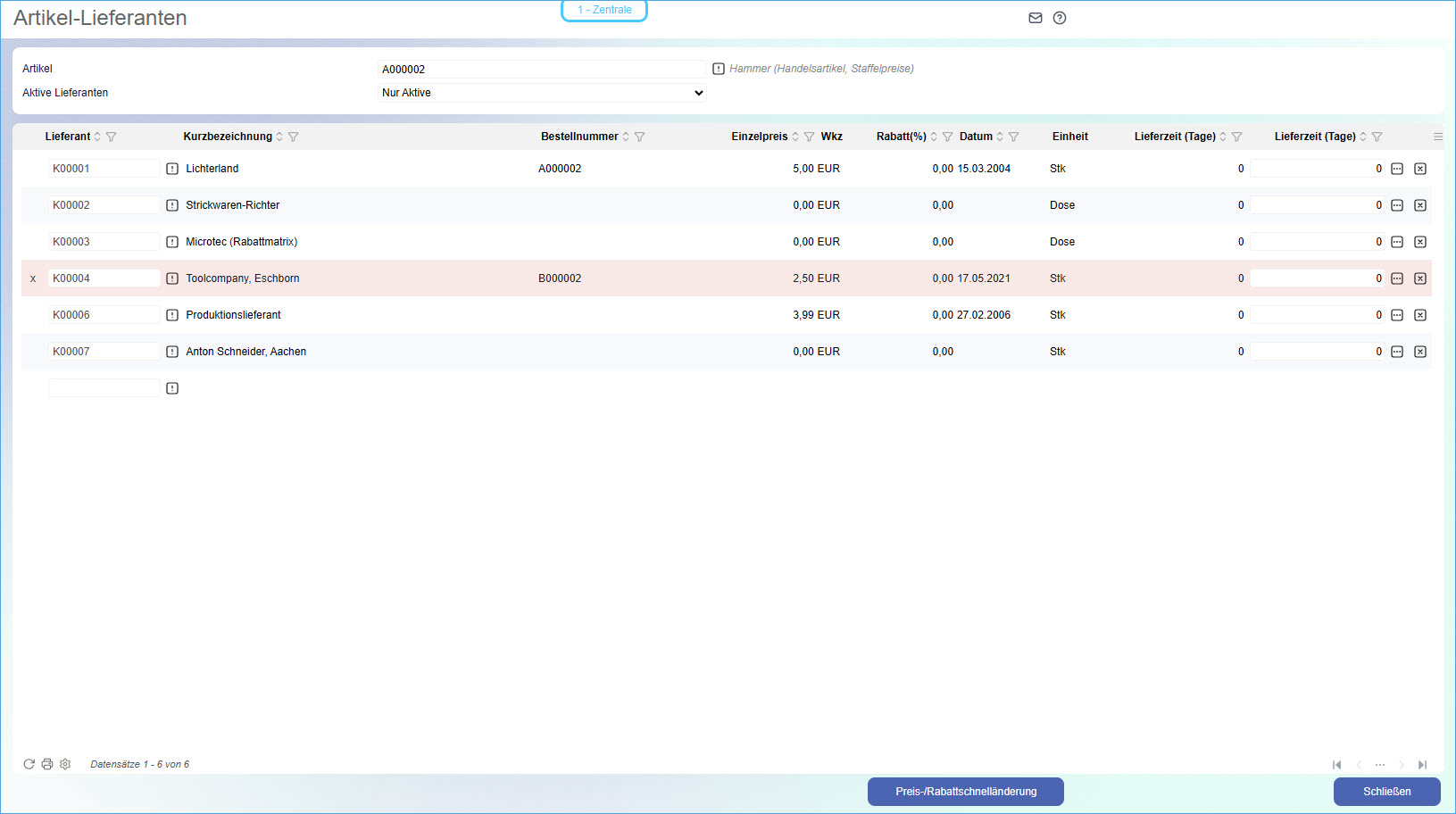The height and width of the screenshot is (814, 1456).
Task: Sort by Lieferant column arrows
Action: tap(97, 137)
